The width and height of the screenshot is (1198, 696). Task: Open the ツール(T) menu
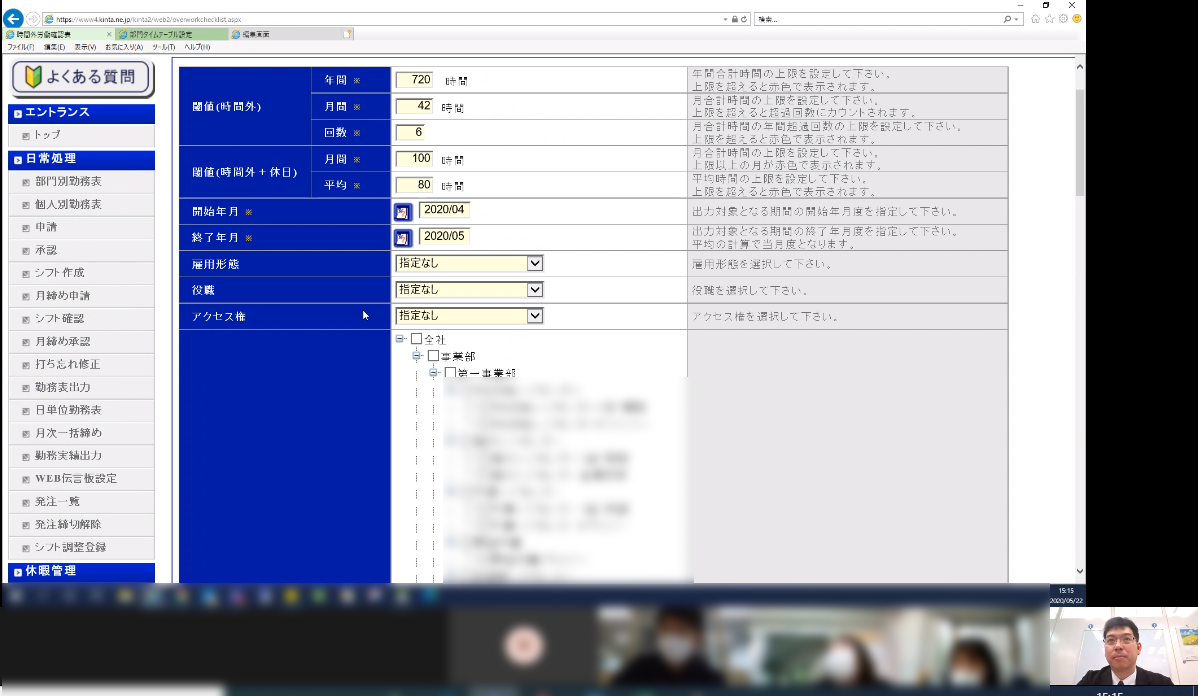(164, 47)
